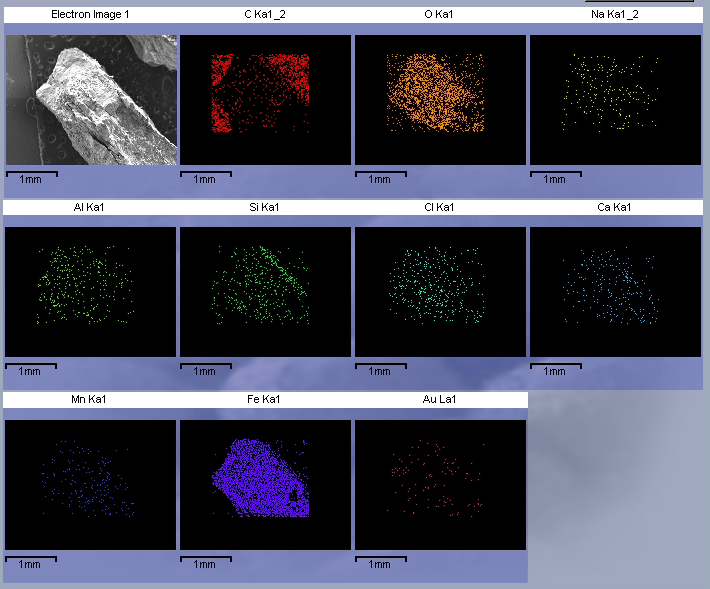The height and width of the screenshot is (589, 710).
Task: Click the 1mm scale bar under the O Ka1 map
Action: click(x=381, y=177)
